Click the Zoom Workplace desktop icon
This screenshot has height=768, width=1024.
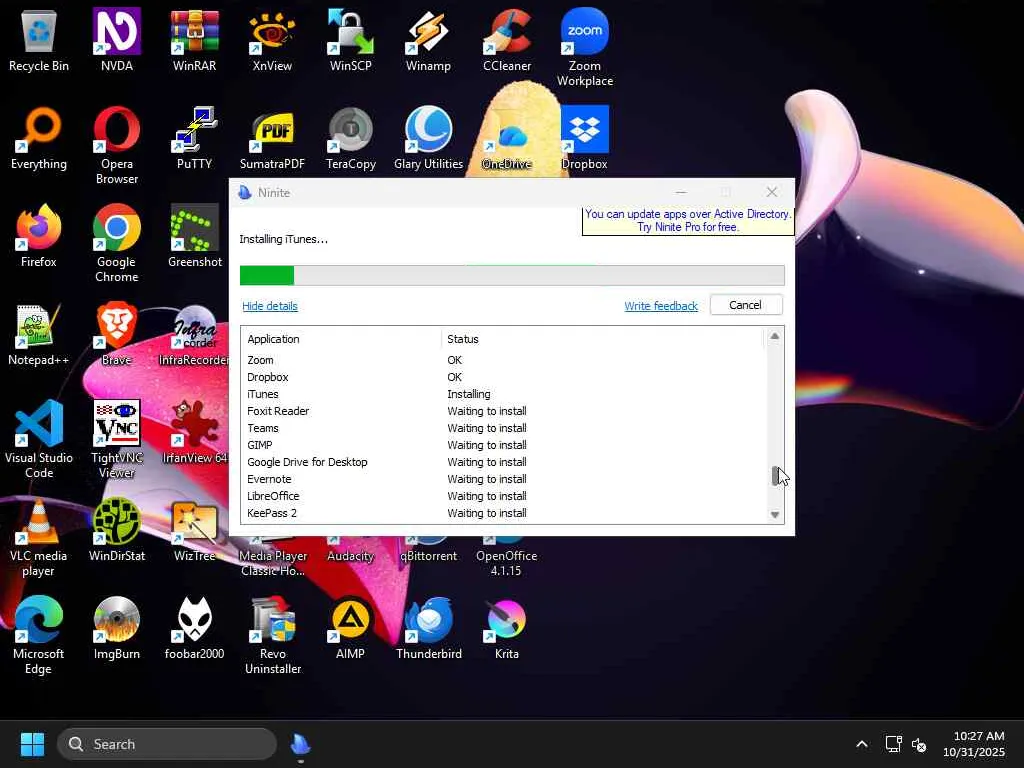click(584, 48)
